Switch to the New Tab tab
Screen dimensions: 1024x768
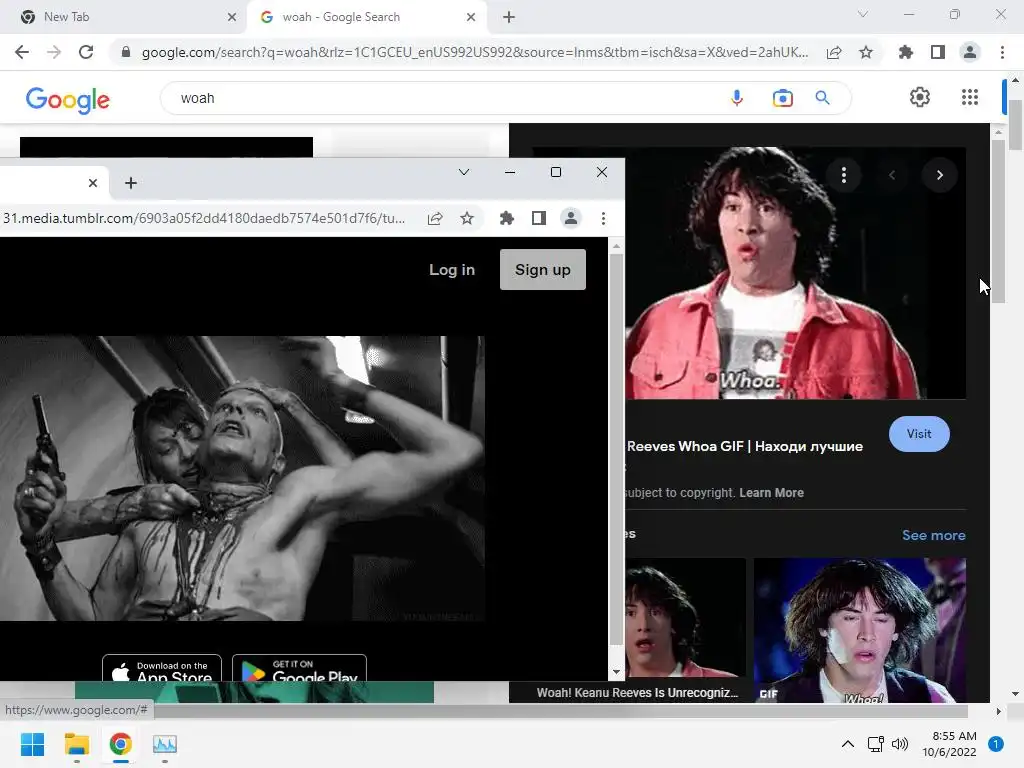124,17
